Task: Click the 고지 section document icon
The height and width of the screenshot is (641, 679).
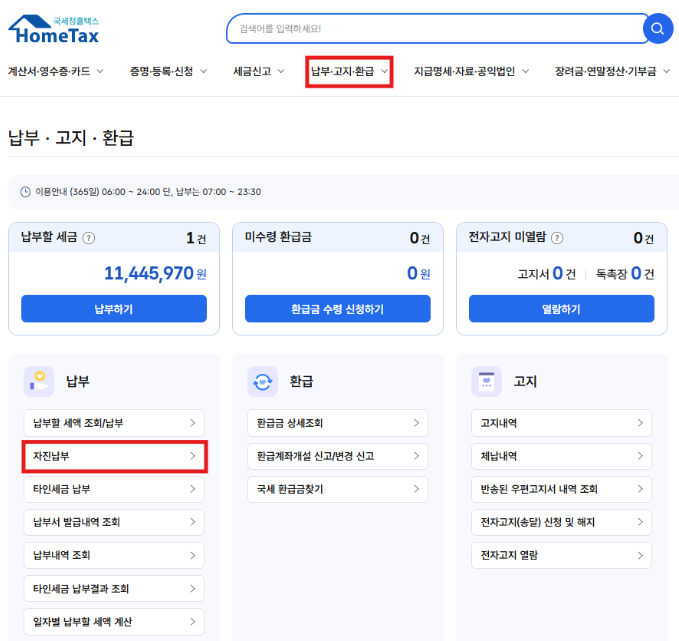Action: (487, 381)
